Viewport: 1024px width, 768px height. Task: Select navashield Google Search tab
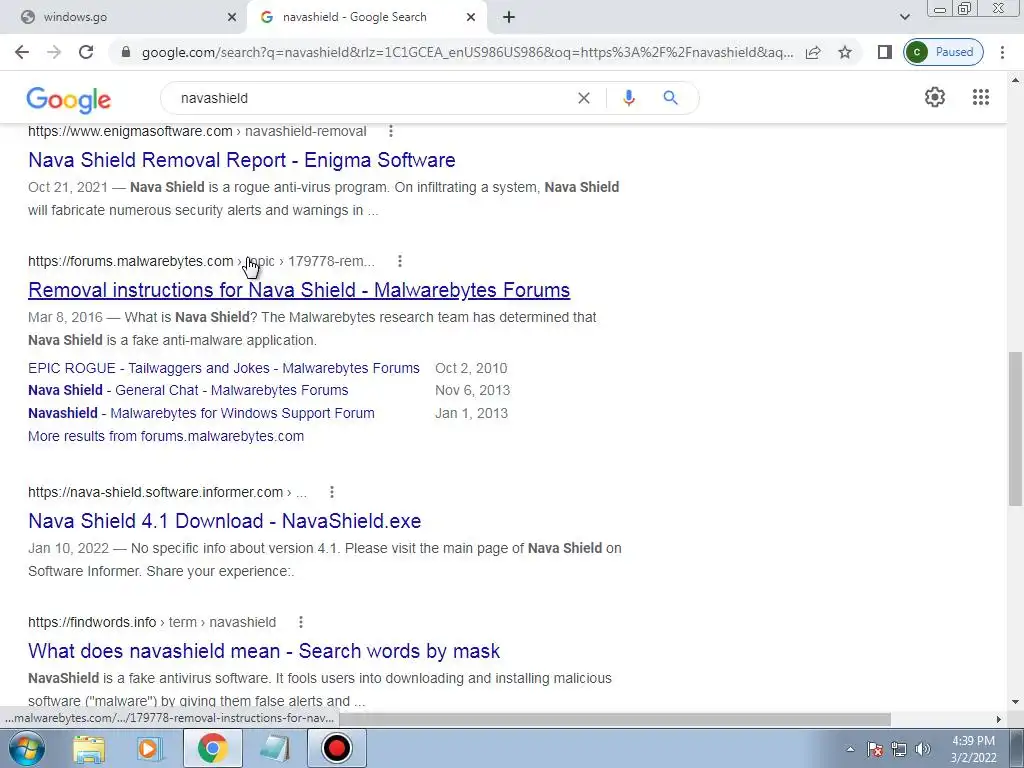366,17
